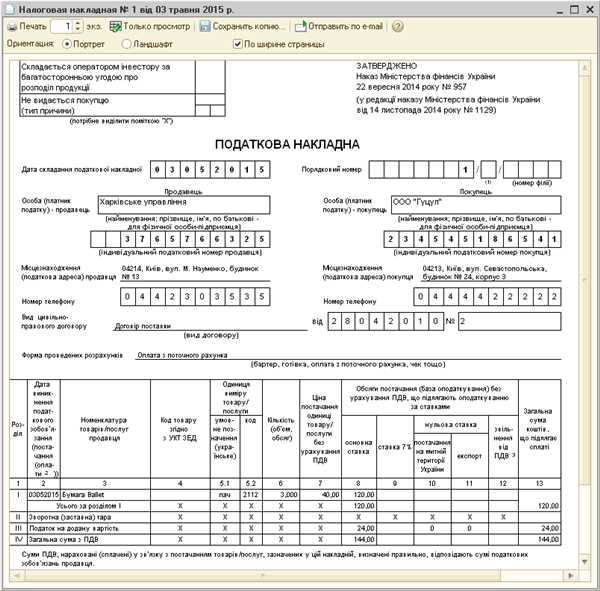Decrease copy count with the down arrow
Image resolution: width=600 pixels, height=591 pixels.
[78, 29]
